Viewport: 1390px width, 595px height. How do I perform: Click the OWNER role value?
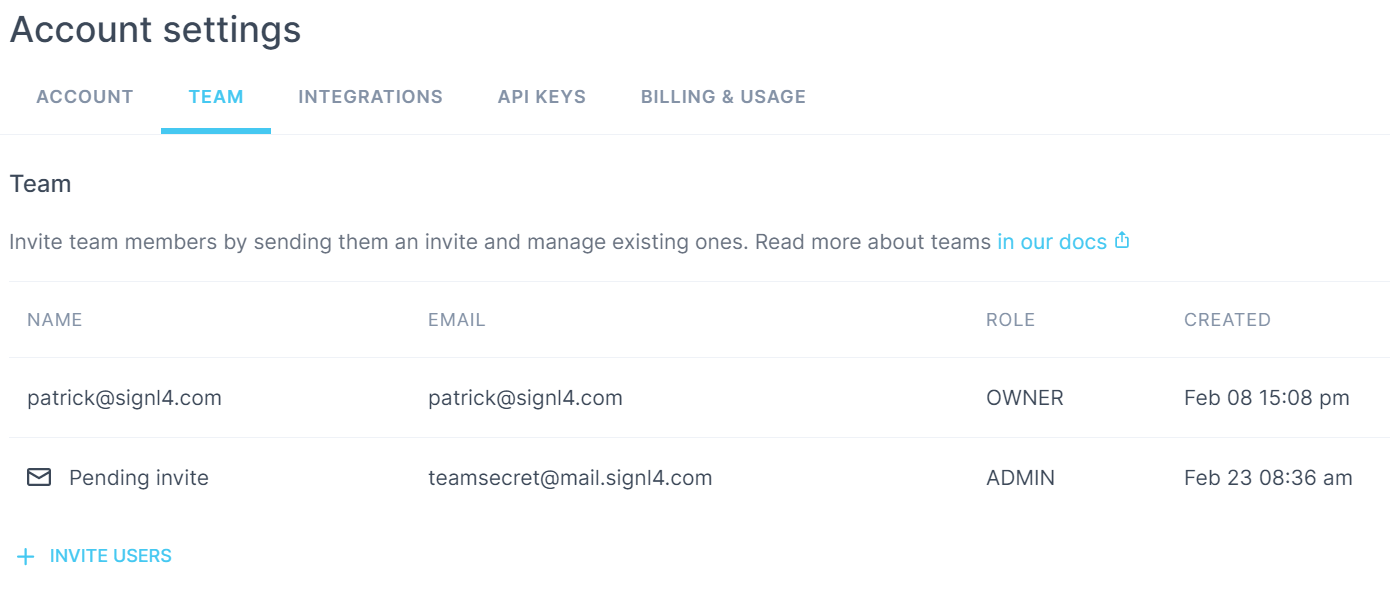pyautogui.click(x=1025, y=398)
